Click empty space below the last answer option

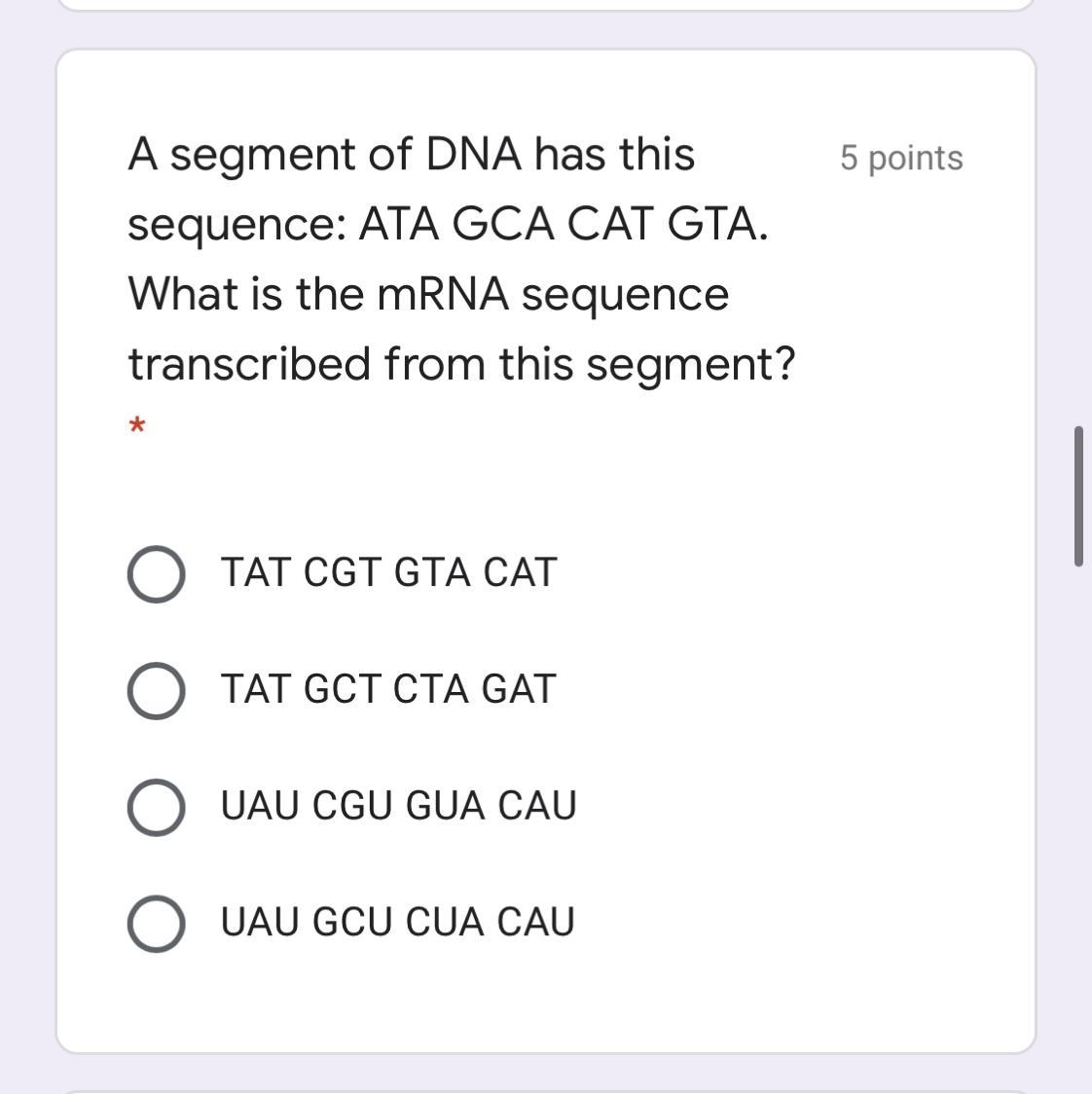(545, 1003)
